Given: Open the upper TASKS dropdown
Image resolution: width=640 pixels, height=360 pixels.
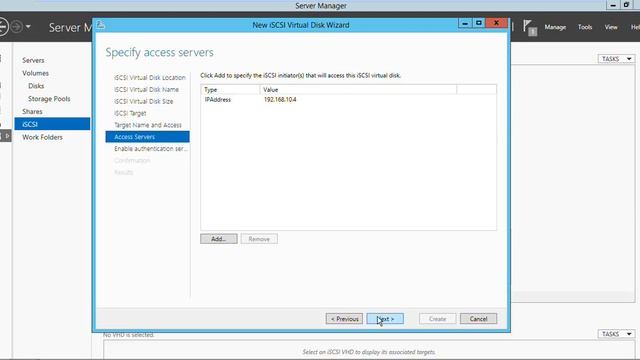Looking at the screenshot, I should pyautogui.click(x=616, y=59).
